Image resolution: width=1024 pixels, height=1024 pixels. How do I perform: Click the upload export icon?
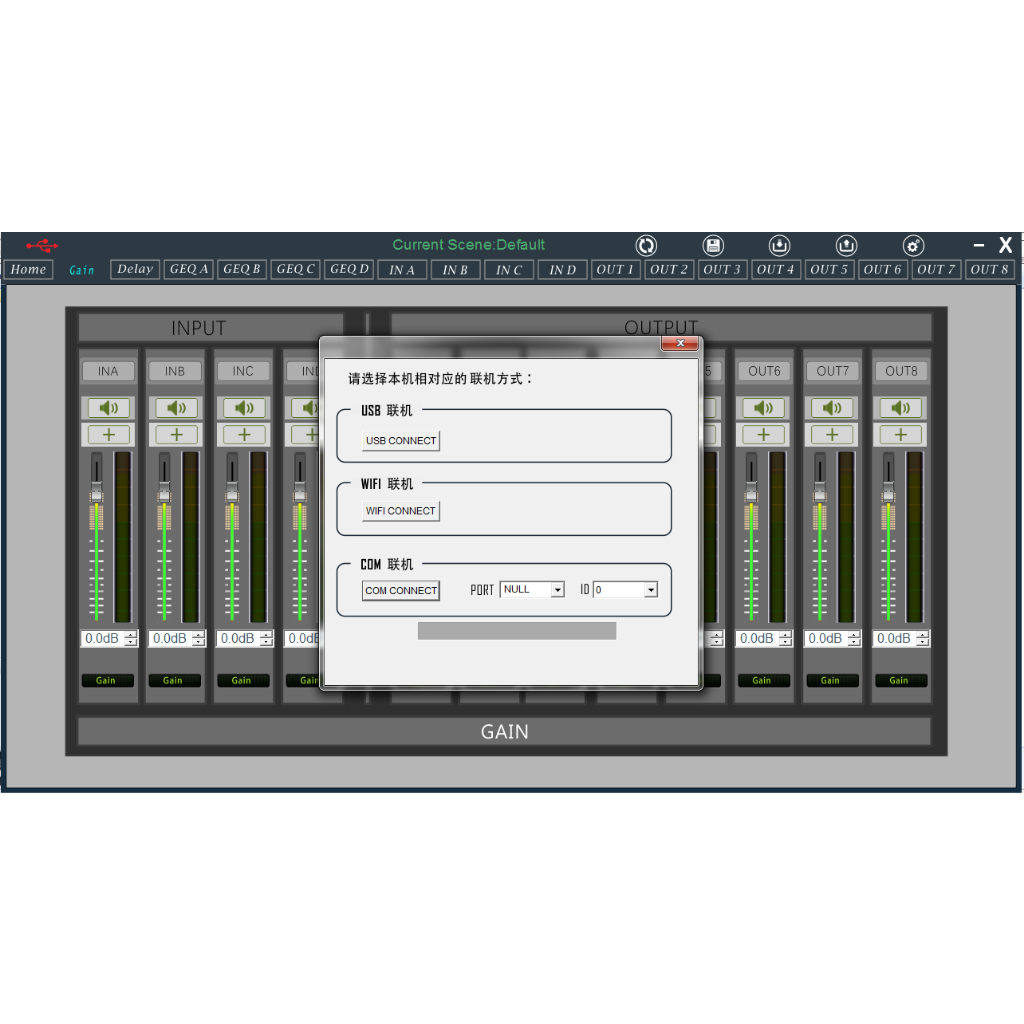pyautogui.click(x=846, y=246)
